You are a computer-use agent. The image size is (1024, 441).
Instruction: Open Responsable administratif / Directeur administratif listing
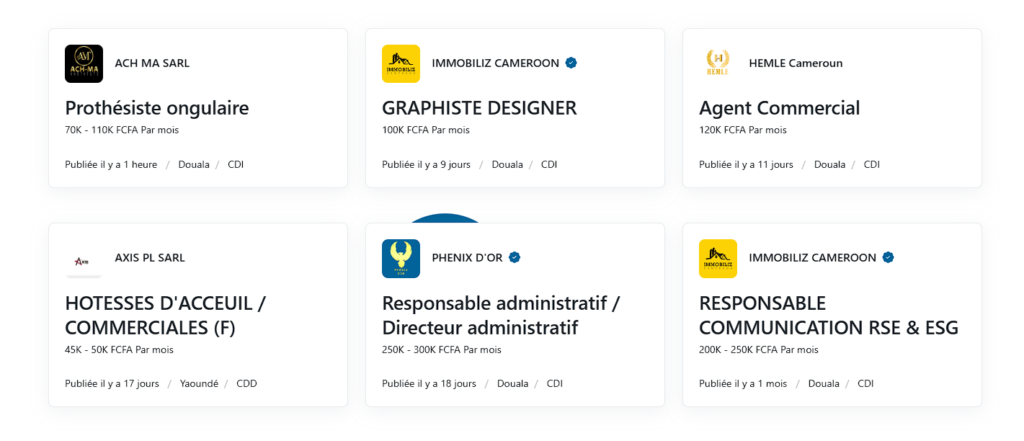tap(501, 316)
